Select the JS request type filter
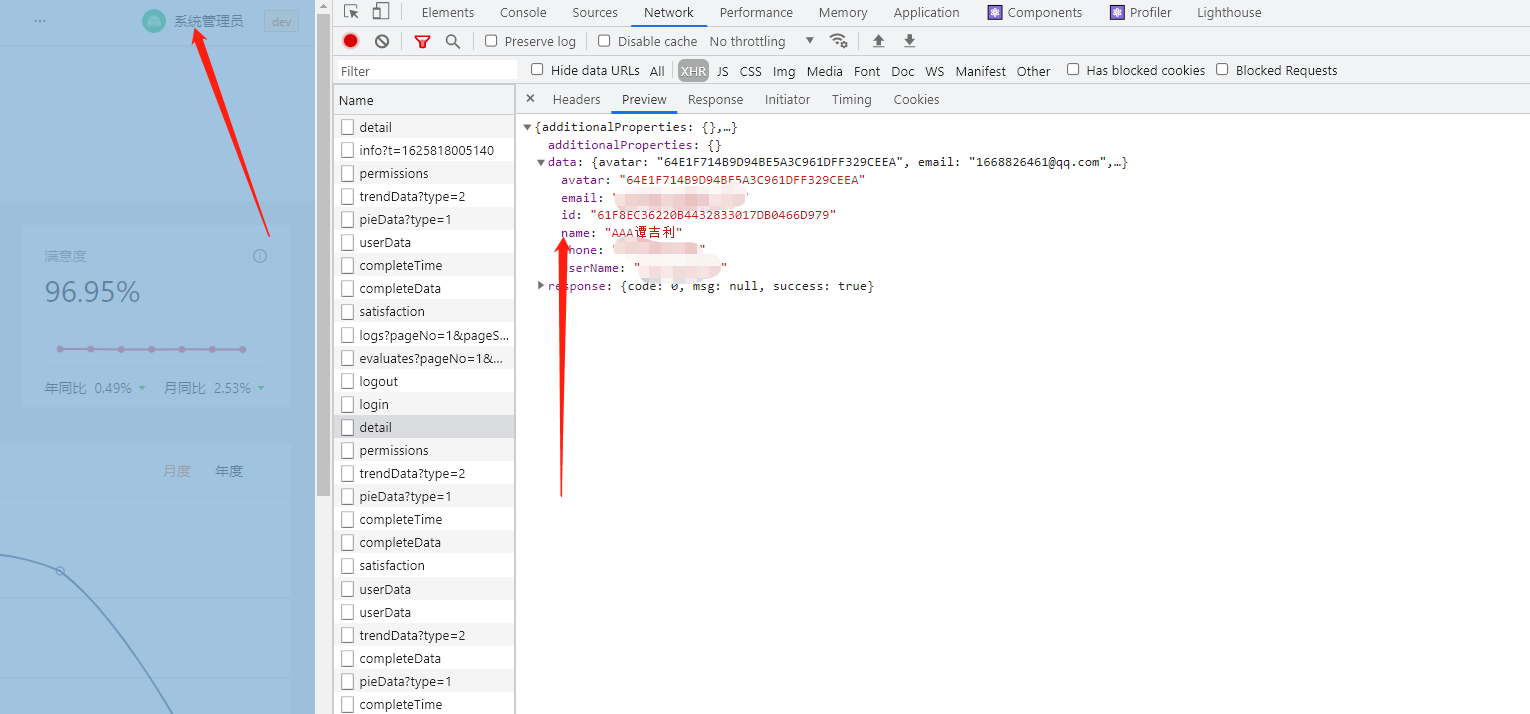1530x714 pixels. (x=722, y=71)
